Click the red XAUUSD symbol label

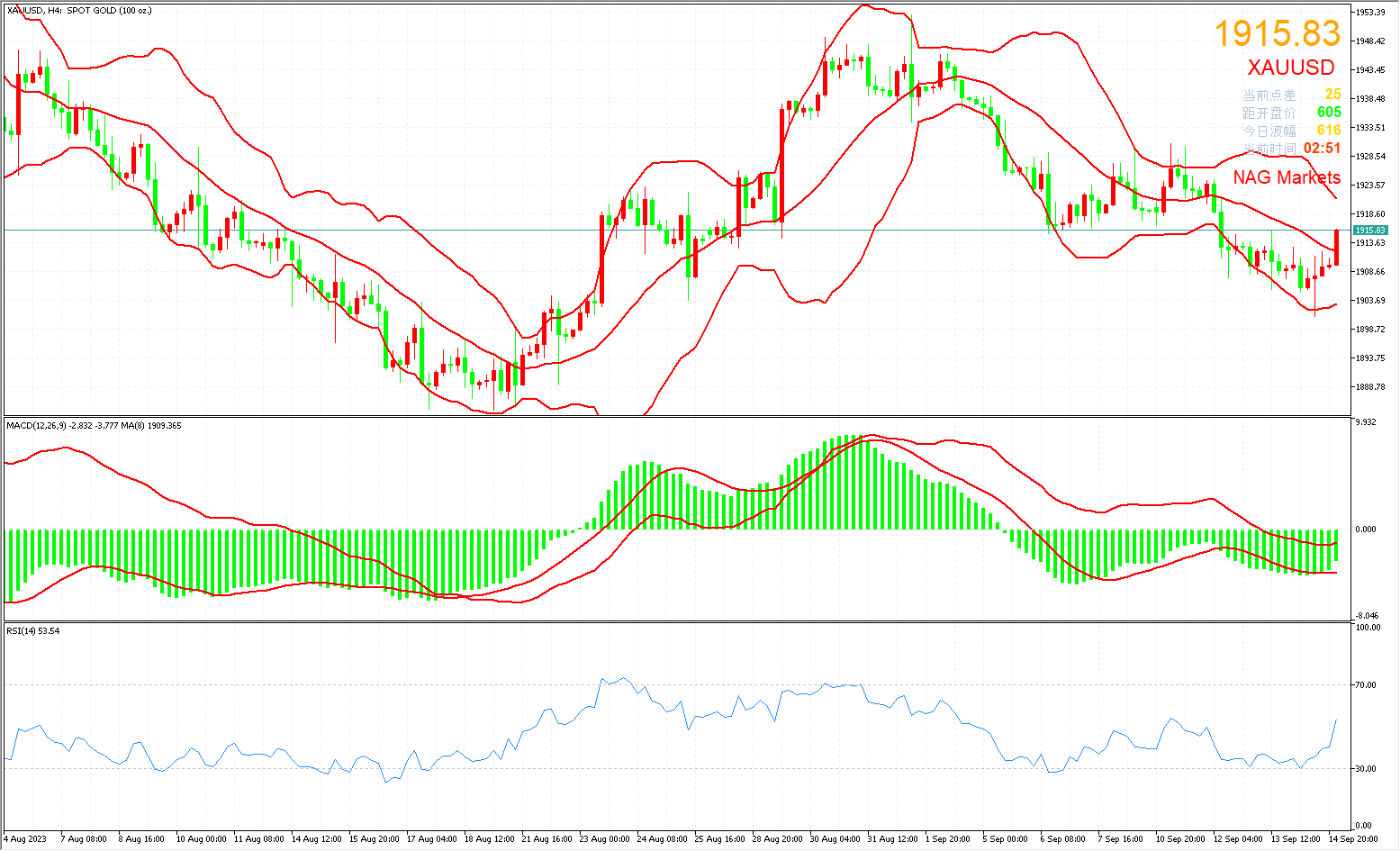[1291, 68]
